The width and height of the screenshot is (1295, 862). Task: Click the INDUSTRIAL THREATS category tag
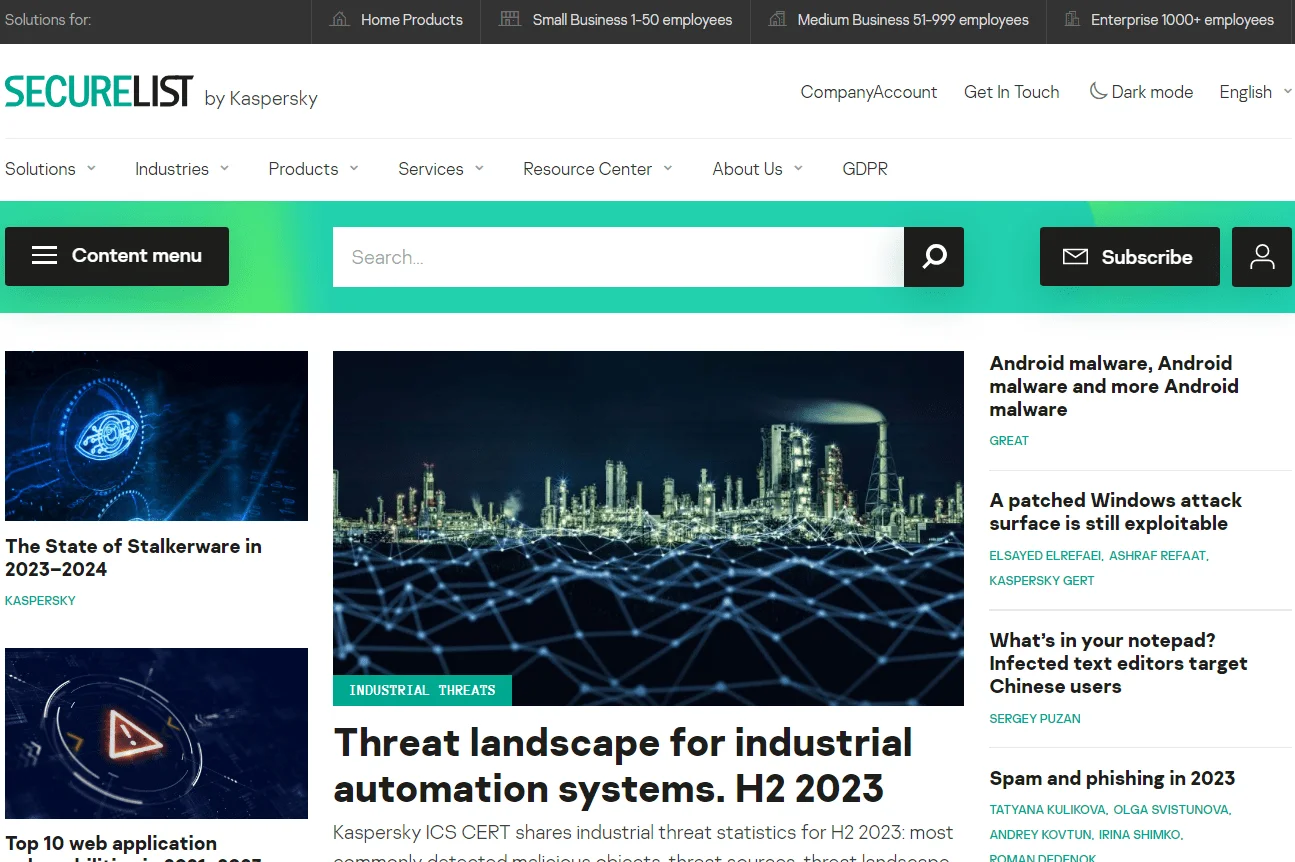(x=422, y=690)
